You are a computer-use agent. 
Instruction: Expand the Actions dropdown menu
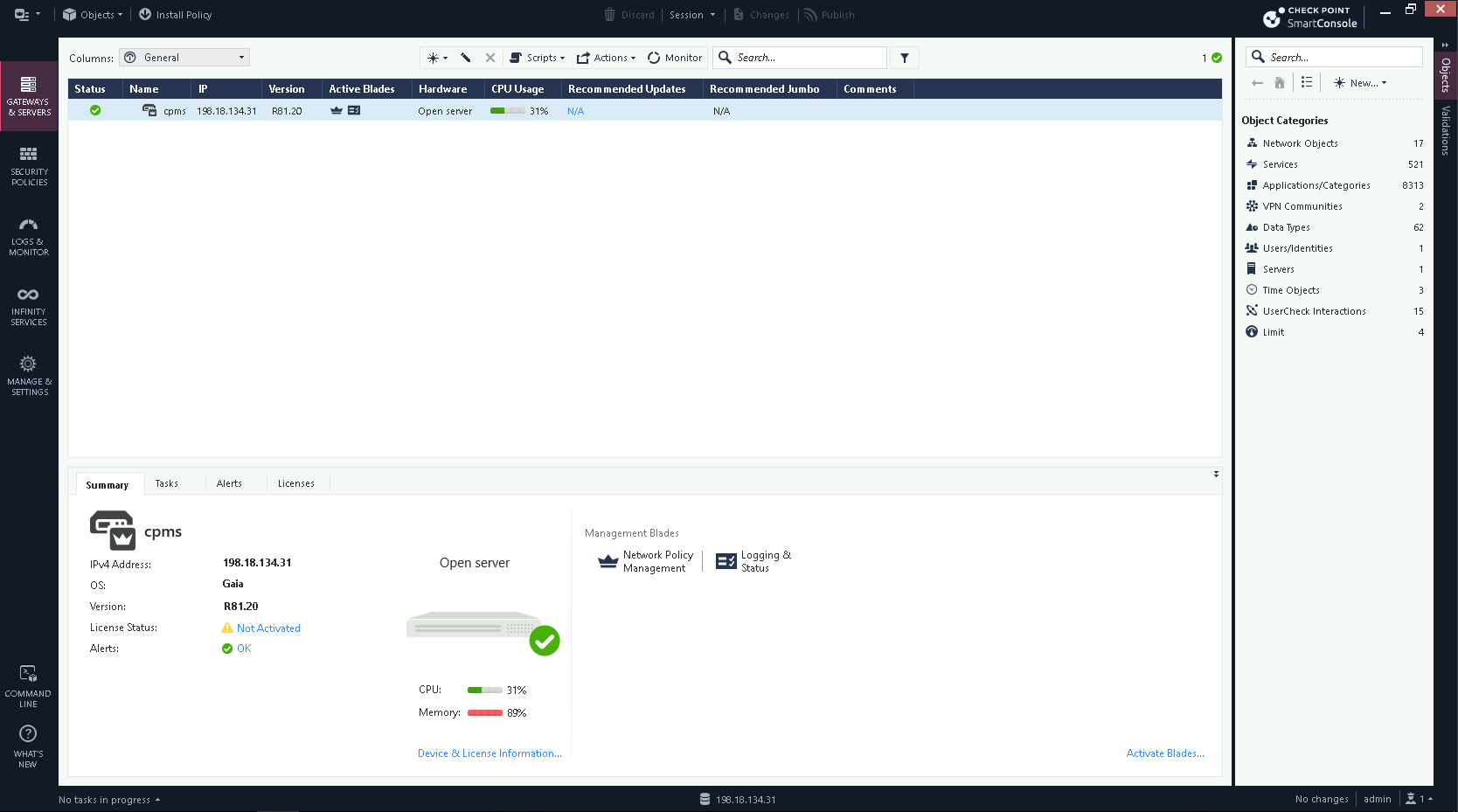point(607,58)
